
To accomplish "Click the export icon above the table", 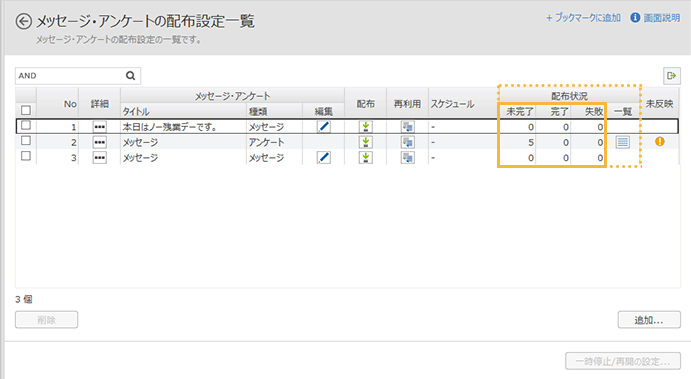I will pyautogui.click(x=672, y=76).
